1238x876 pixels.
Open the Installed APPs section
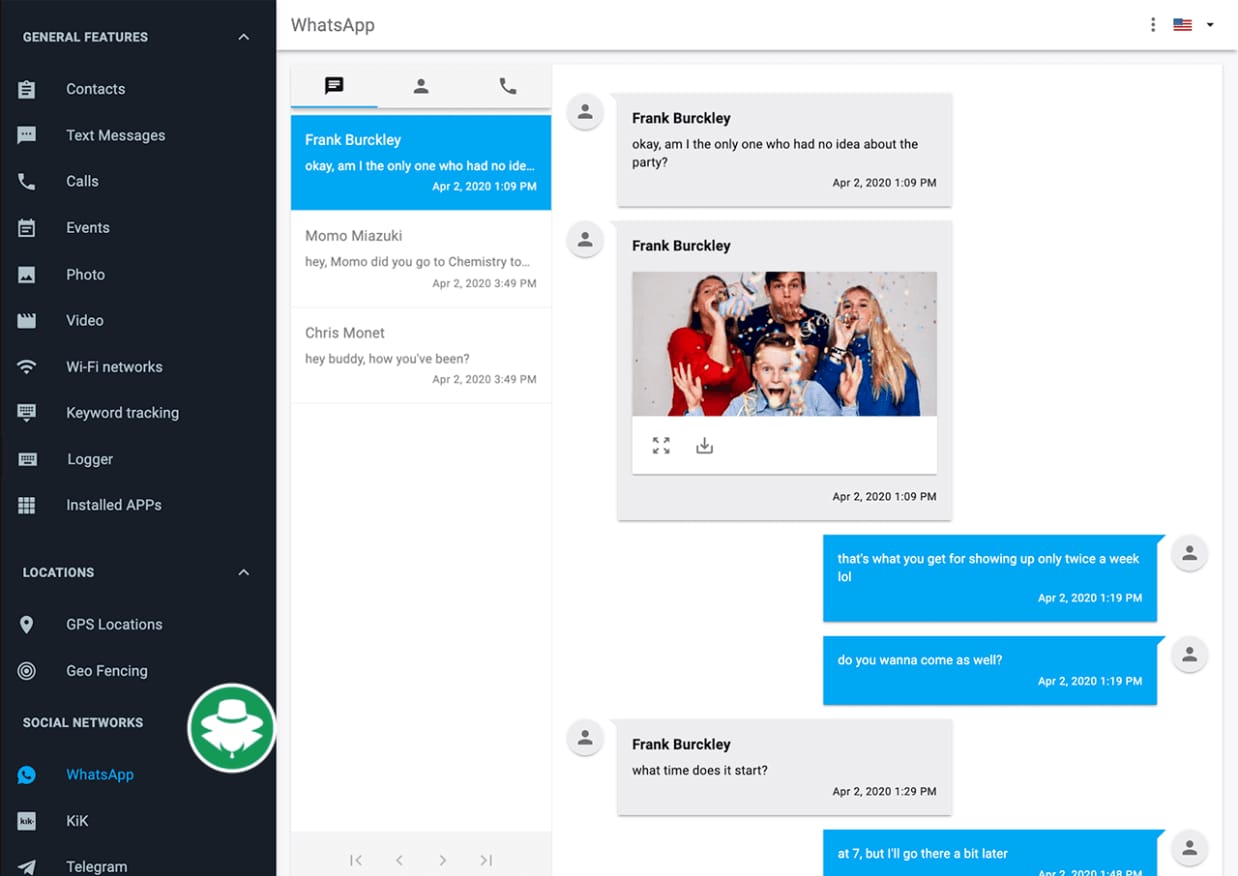click(114, 505)
